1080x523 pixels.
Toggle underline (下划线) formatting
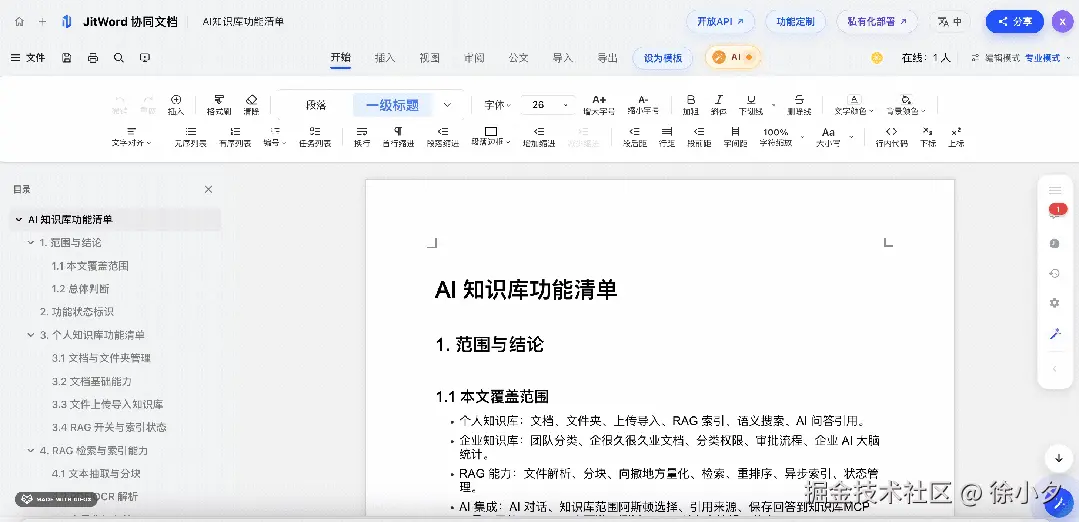[751, 105]
